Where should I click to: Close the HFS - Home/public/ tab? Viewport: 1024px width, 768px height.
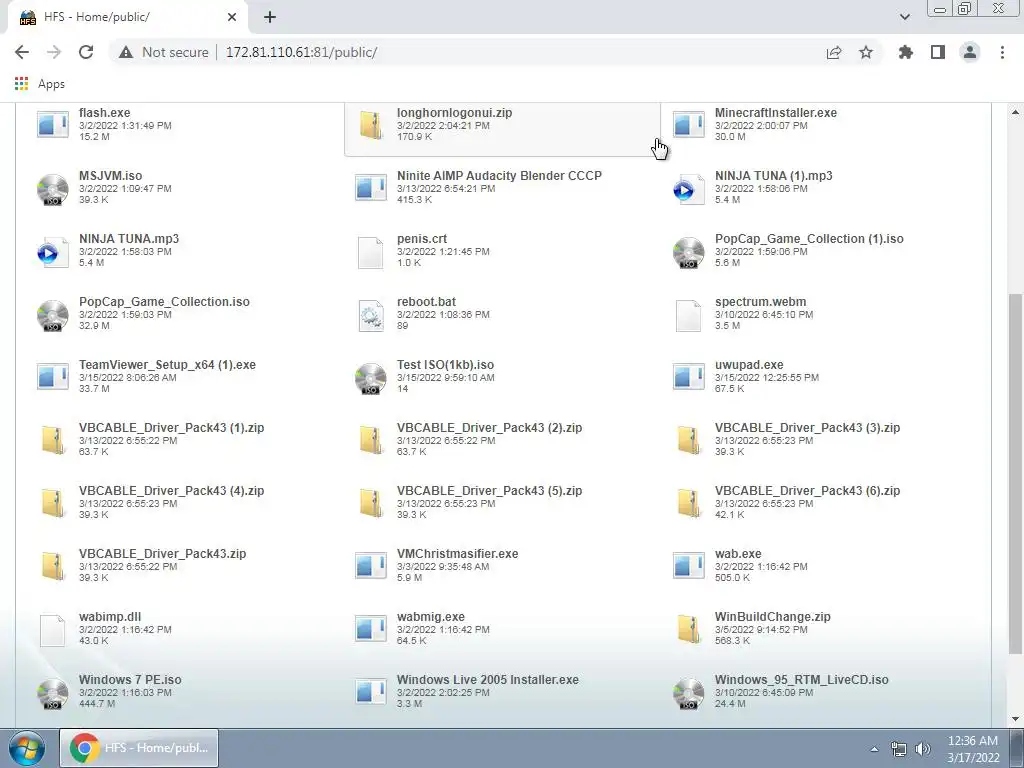click(232, 17)
